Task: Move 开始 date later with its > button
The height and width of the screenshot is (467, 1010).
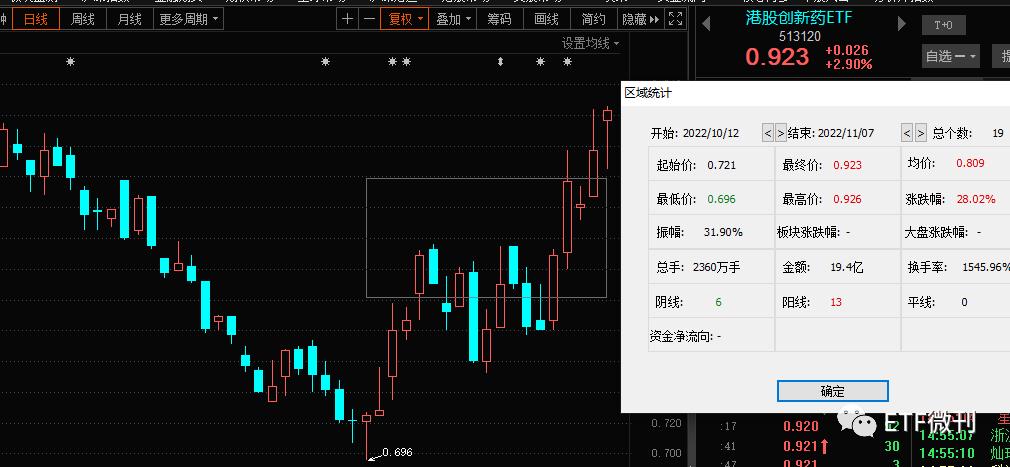Action: [x=780, y=133]
